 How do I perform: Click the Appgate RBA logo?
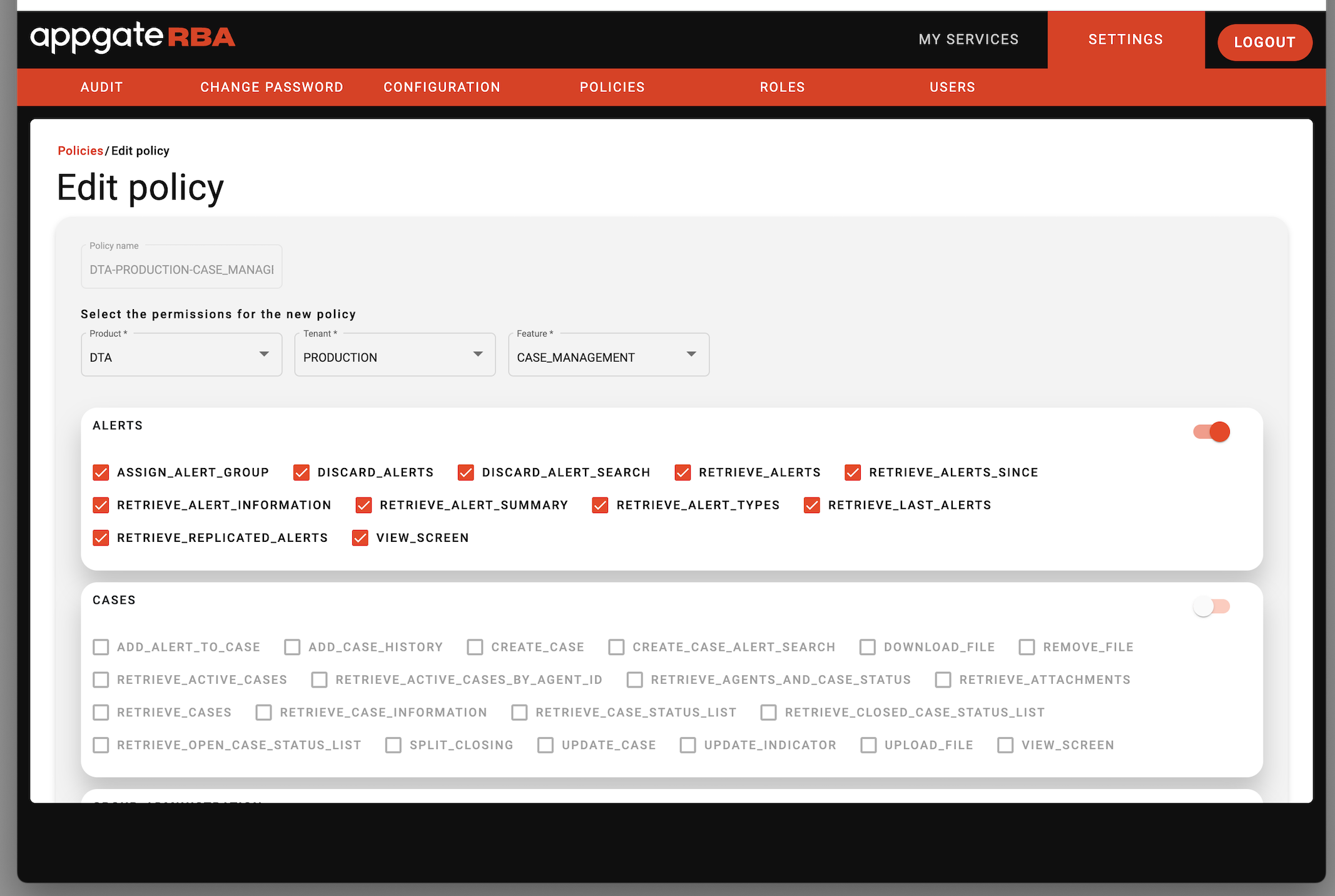click(133, 38)
